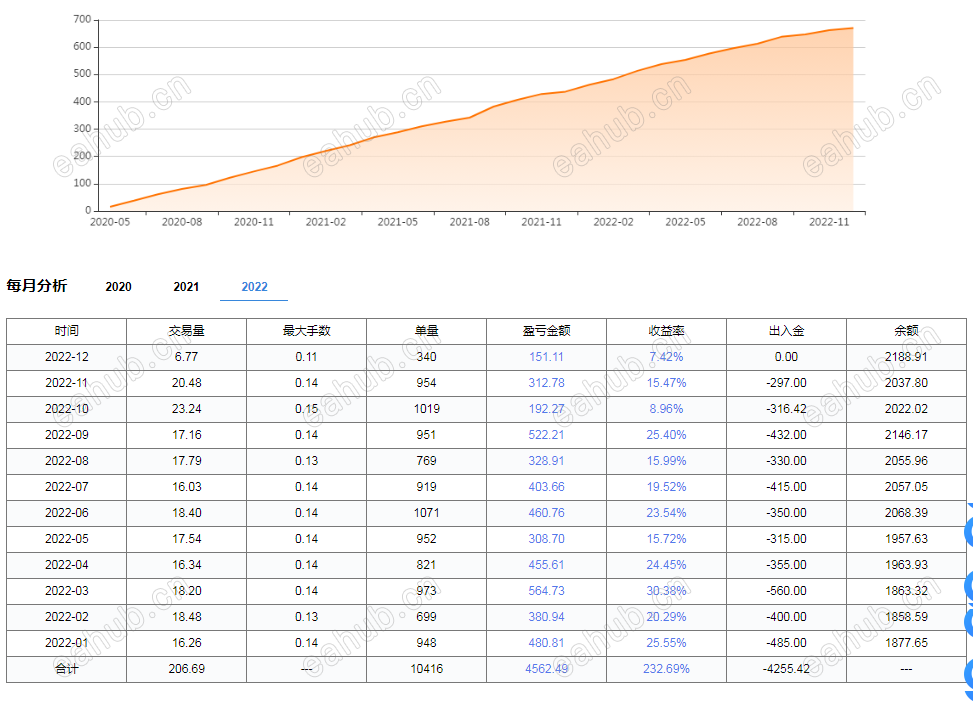Viewport: 973px width, 703px height.
Task: Switch to the 2020 monthly analysis tab
Action: tap(119, 287)
